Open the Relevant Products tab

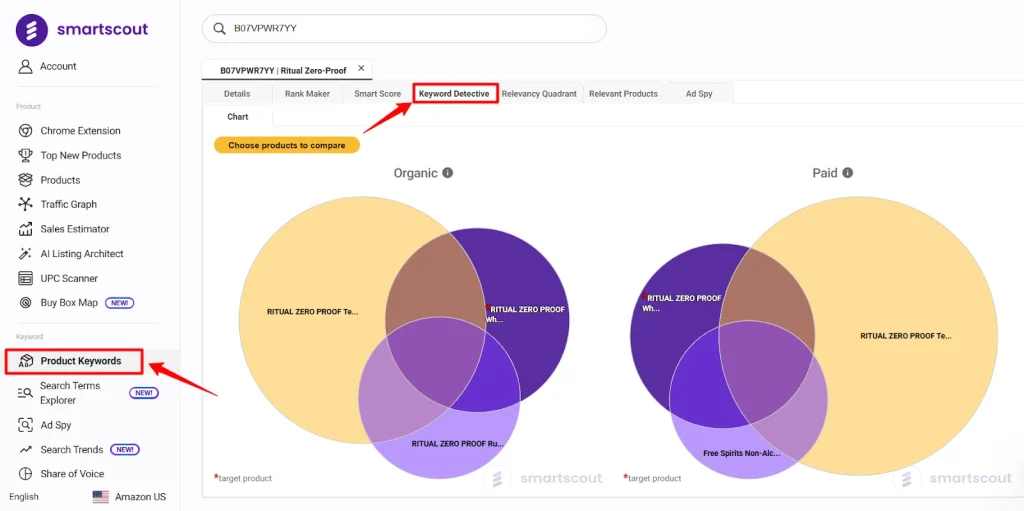pyautogui.click(x=623, y=93)
